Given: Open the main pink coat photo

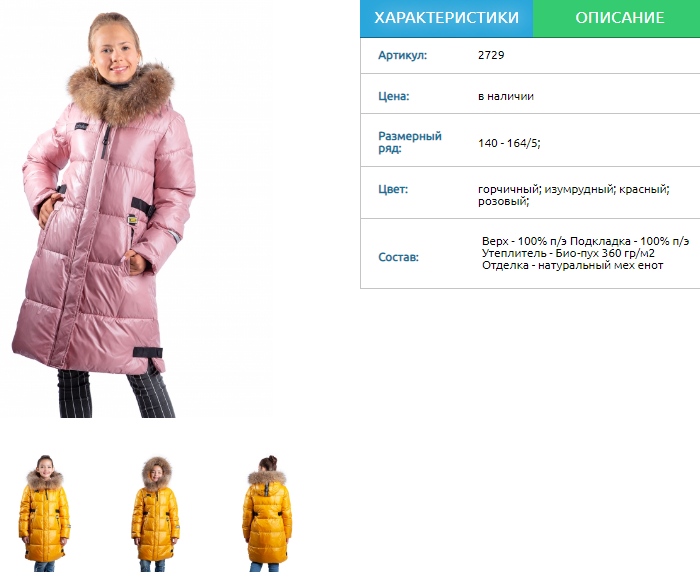Looking at the screenshot, I should click(x=104, y=214).
